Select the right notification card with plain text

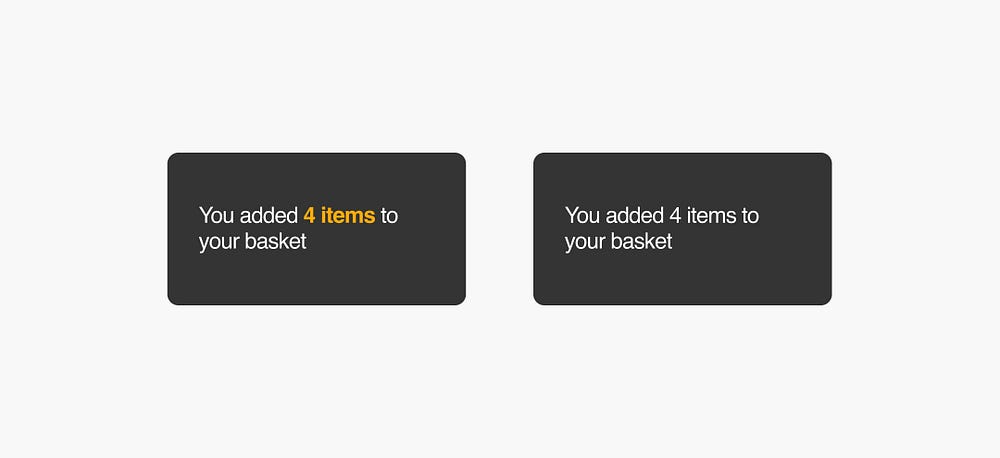point(682,229)
